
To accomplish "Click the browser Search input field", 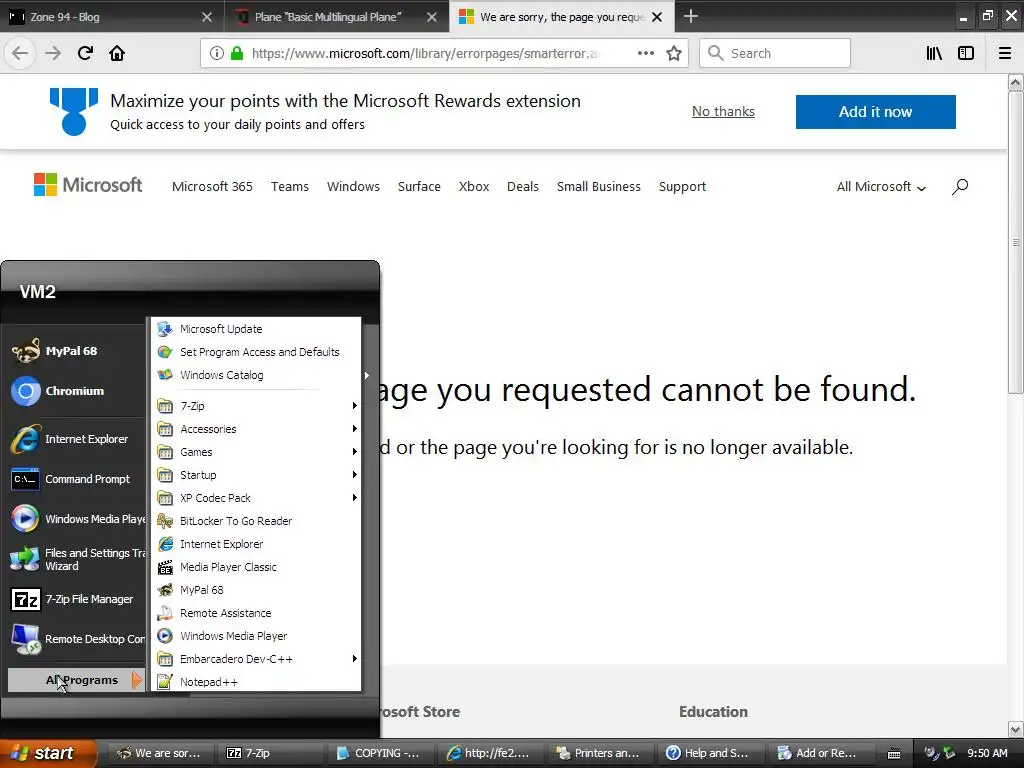I will coord(775,53).
